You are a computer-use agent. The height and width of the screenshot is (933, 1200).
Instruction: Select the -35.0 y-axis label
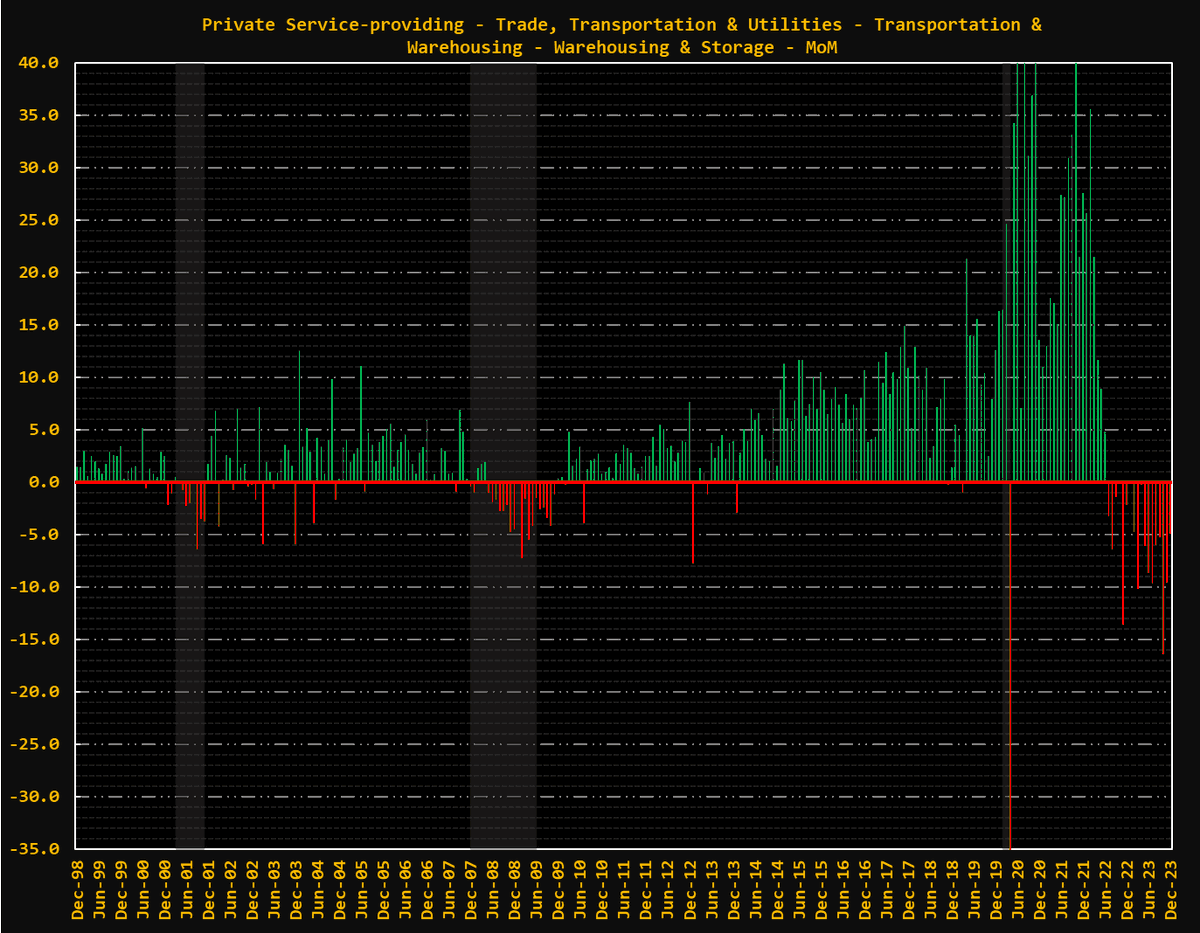[34, 849]
